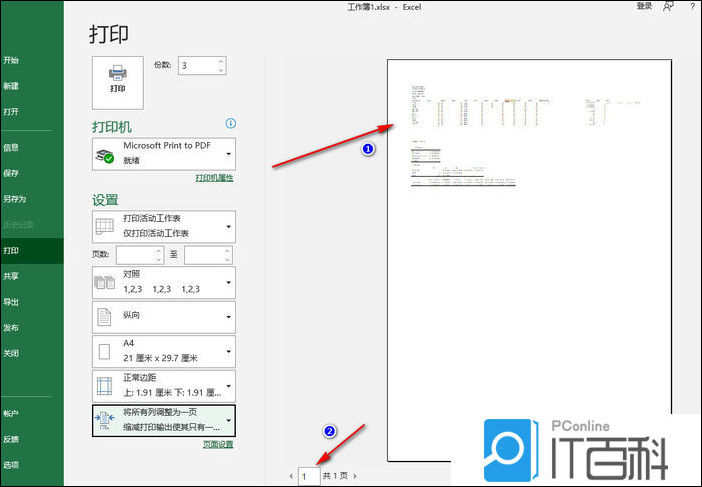Click the portrait page icon
The width and height of the screenshot is (702, 487).
coord(104,317)
